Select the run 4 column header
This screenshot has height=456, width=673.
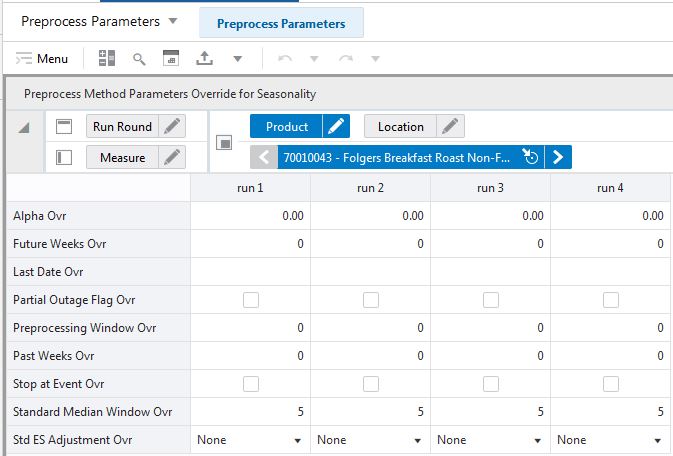(610, 188)
